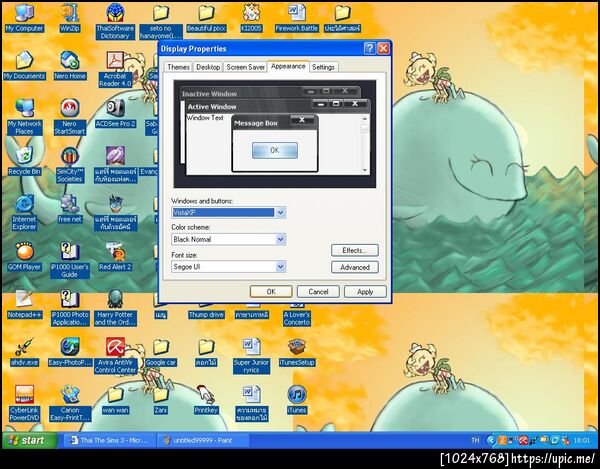Select the CyberLink PowerDVD icon

click(x=24, y=404)
